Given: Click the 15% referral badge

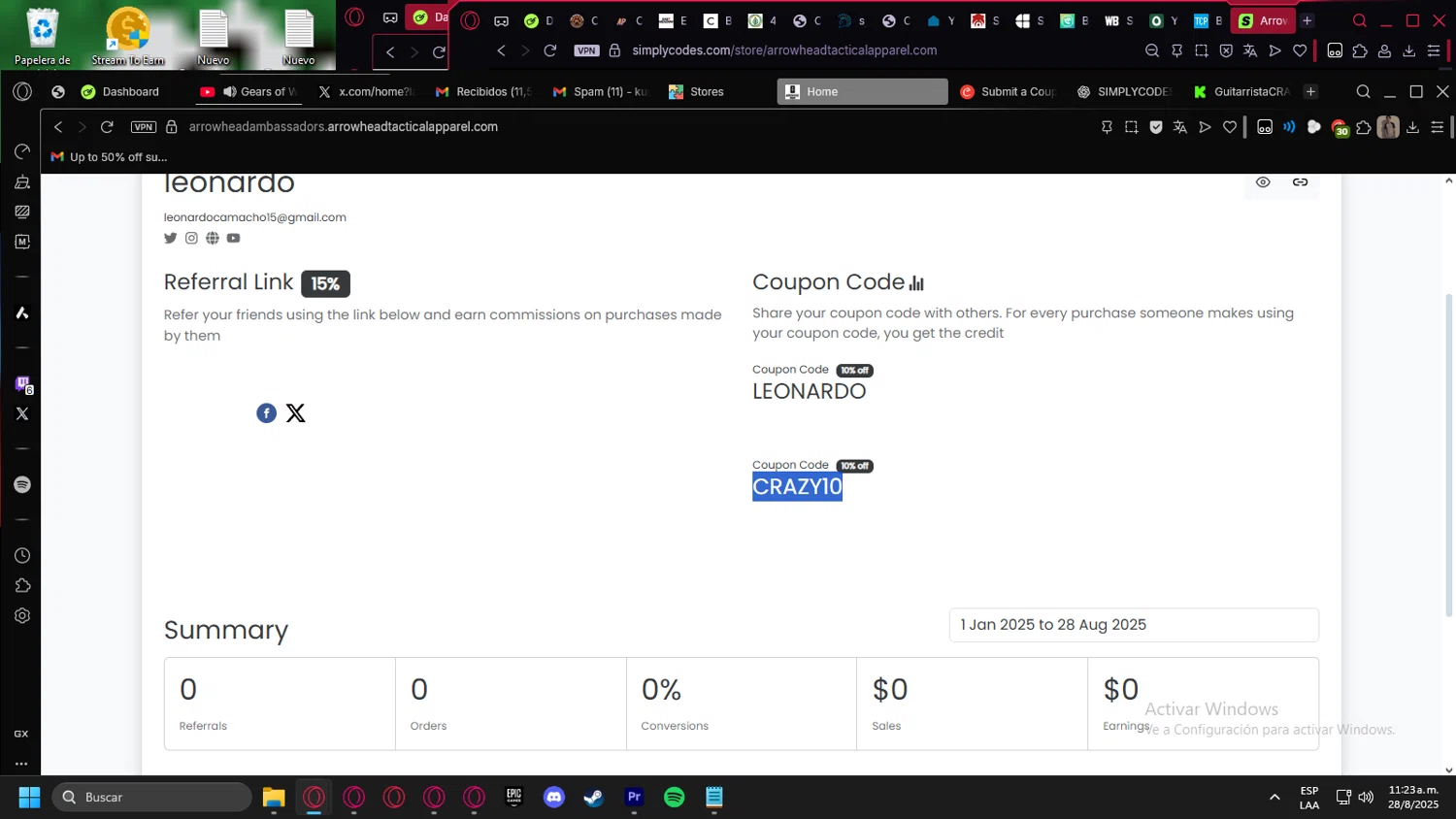Looking at the screenshot, I should (x=325, y=283).
